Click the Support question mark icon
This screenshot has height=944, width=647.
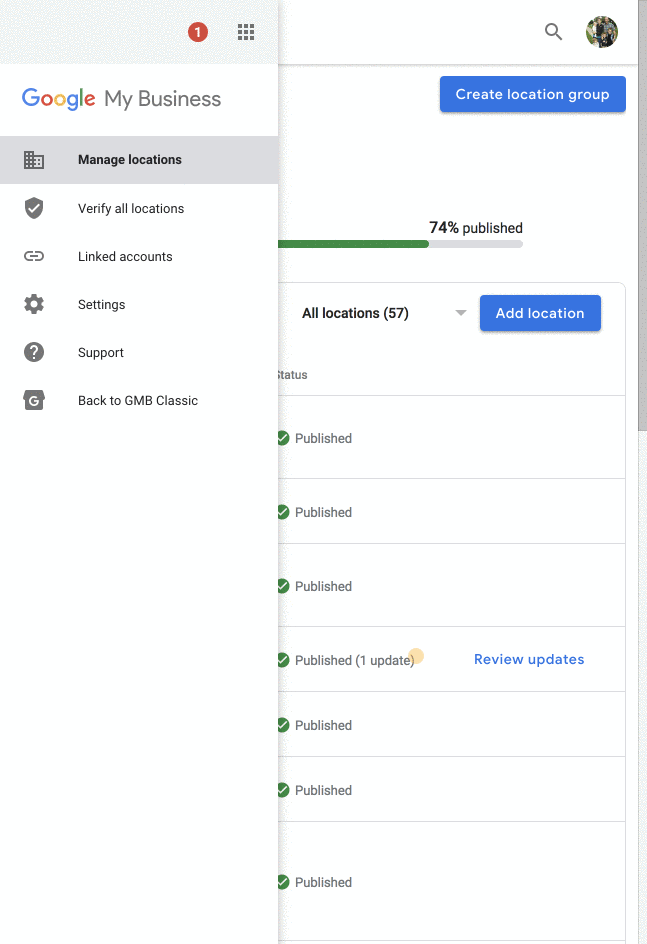34,352
